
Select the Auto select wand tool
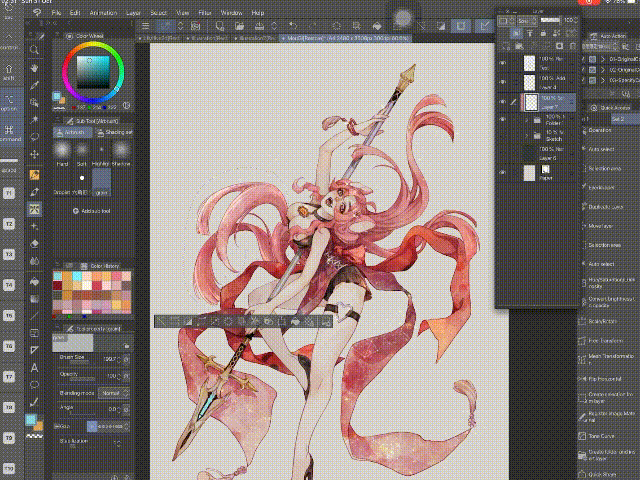tap(34, 120)
